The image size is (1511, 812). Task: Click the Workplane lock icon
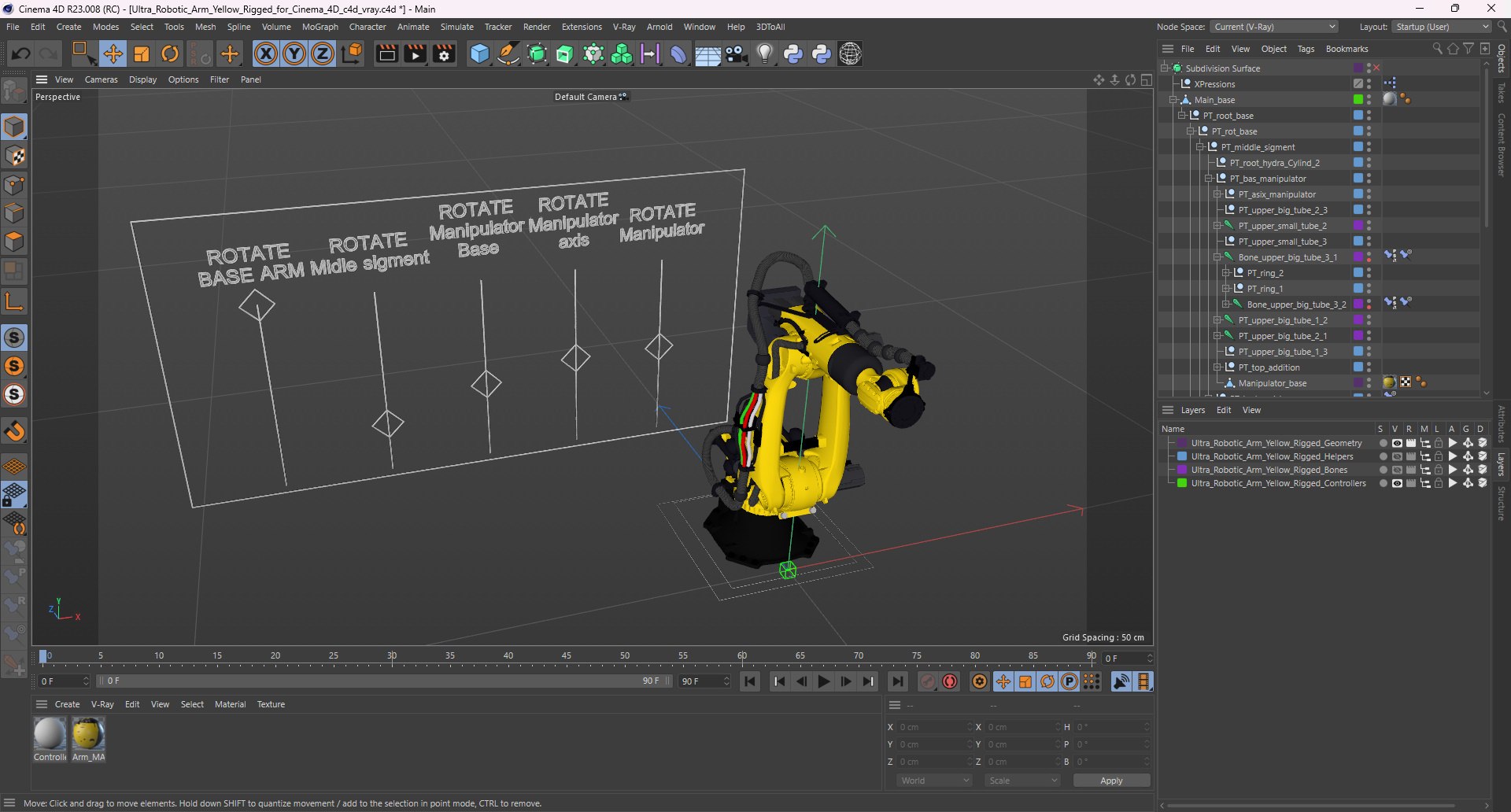tap(15, 495)
